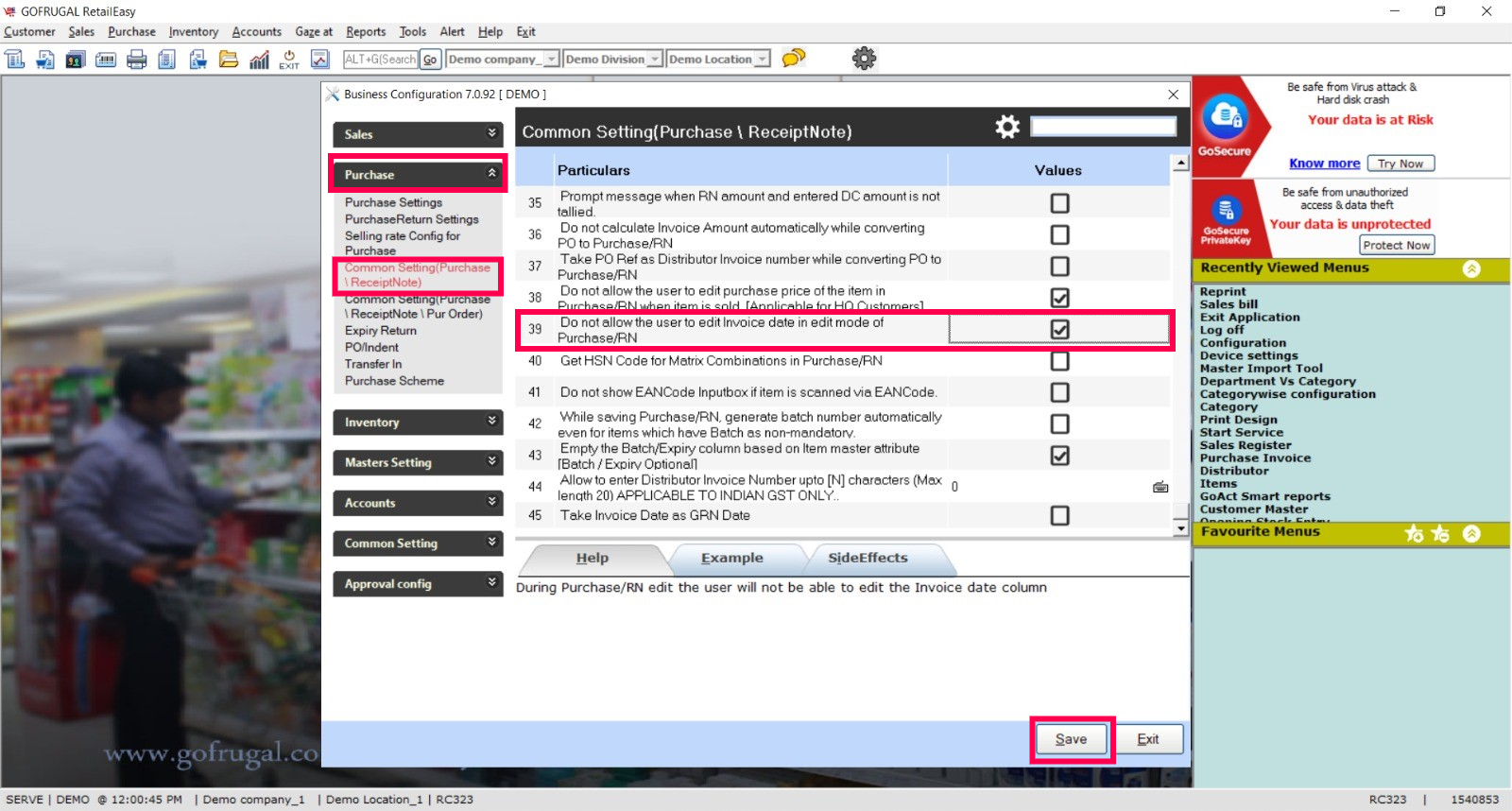Expand the Inventory configuration section

418,423
